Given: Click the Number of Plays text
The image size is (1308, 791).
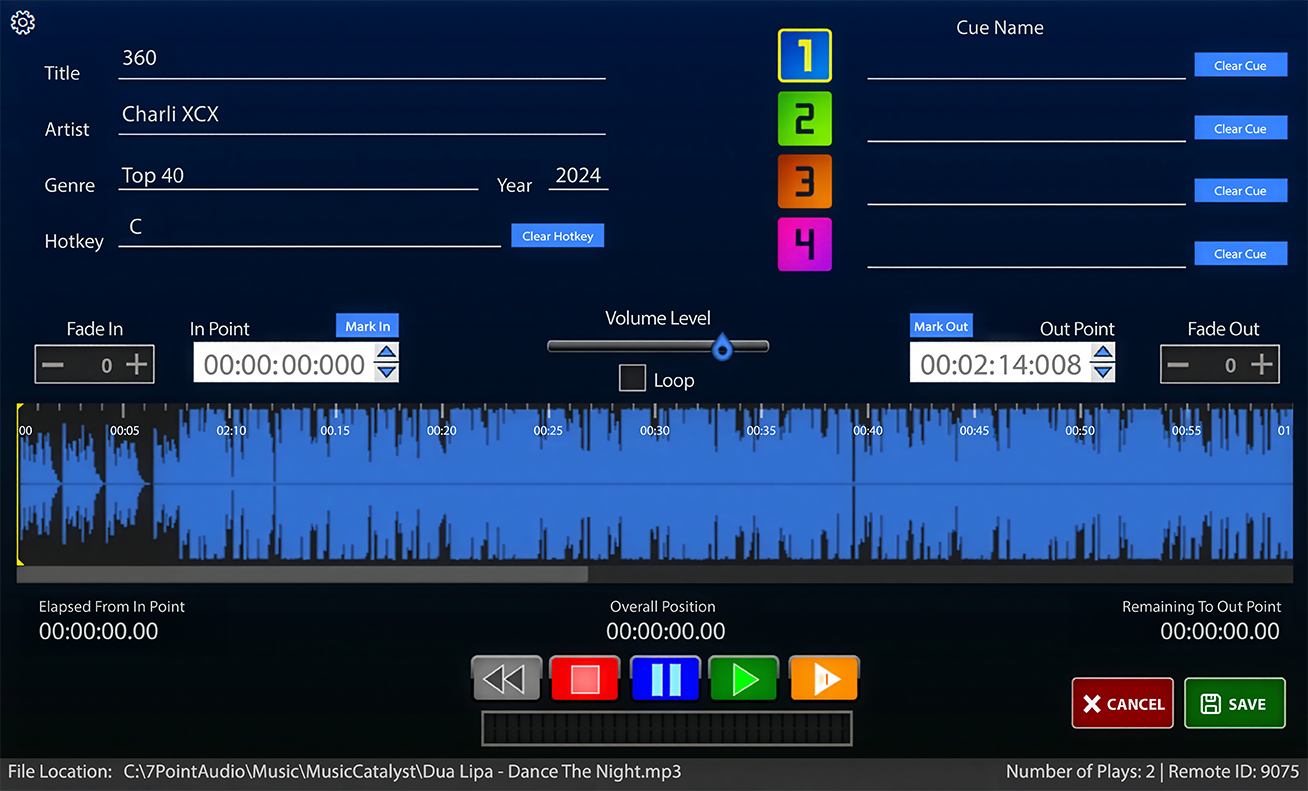Looking at the screenshot, I should (x=1080, y=772).
